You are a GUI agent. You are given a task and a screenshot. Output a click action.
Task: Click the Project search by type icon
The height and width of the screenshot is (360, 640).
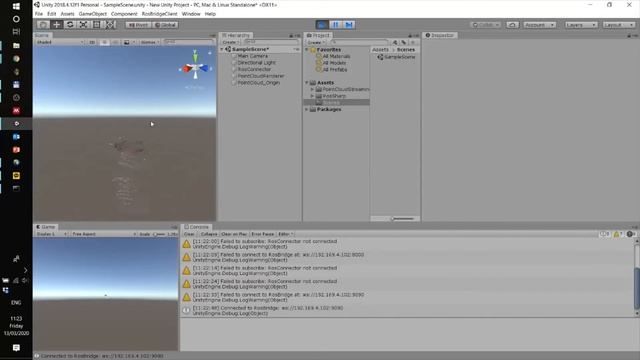395,42
